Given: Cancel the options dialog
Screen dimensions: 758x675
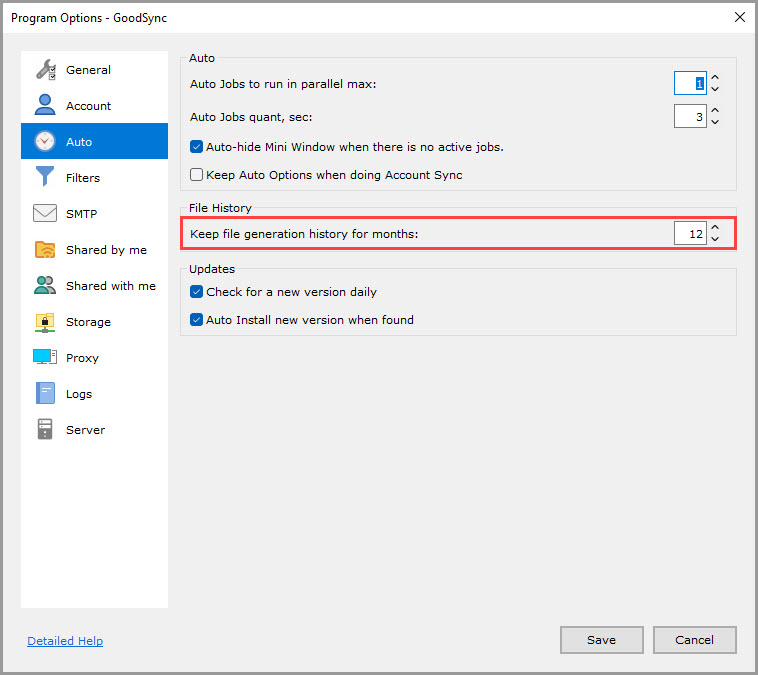Looking at the screenshot, I should [694, 640].
